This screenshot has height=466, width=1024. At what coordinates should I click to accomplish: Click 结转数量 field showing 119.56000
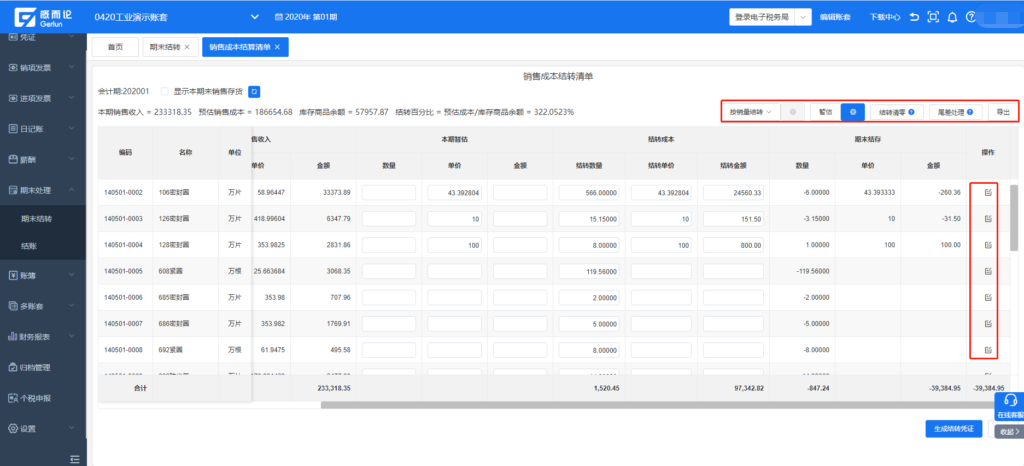588,271
